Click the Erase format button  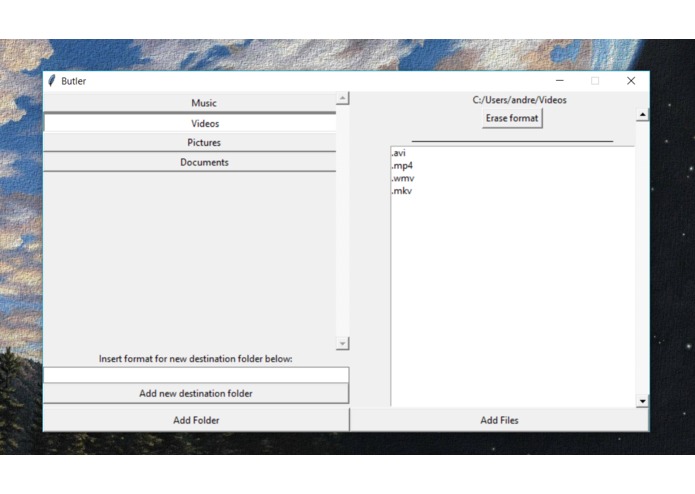click(x=512, y=118)
